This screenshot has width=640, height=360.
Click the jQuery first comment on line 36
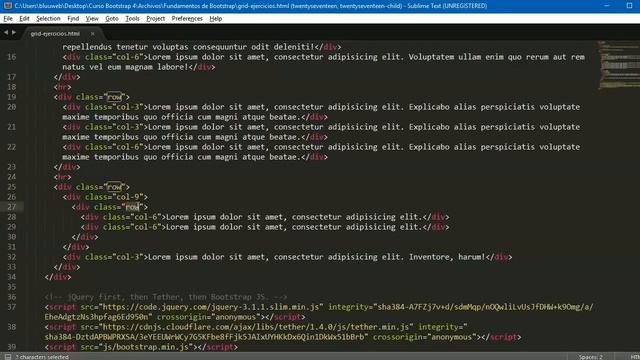(166, 297)
